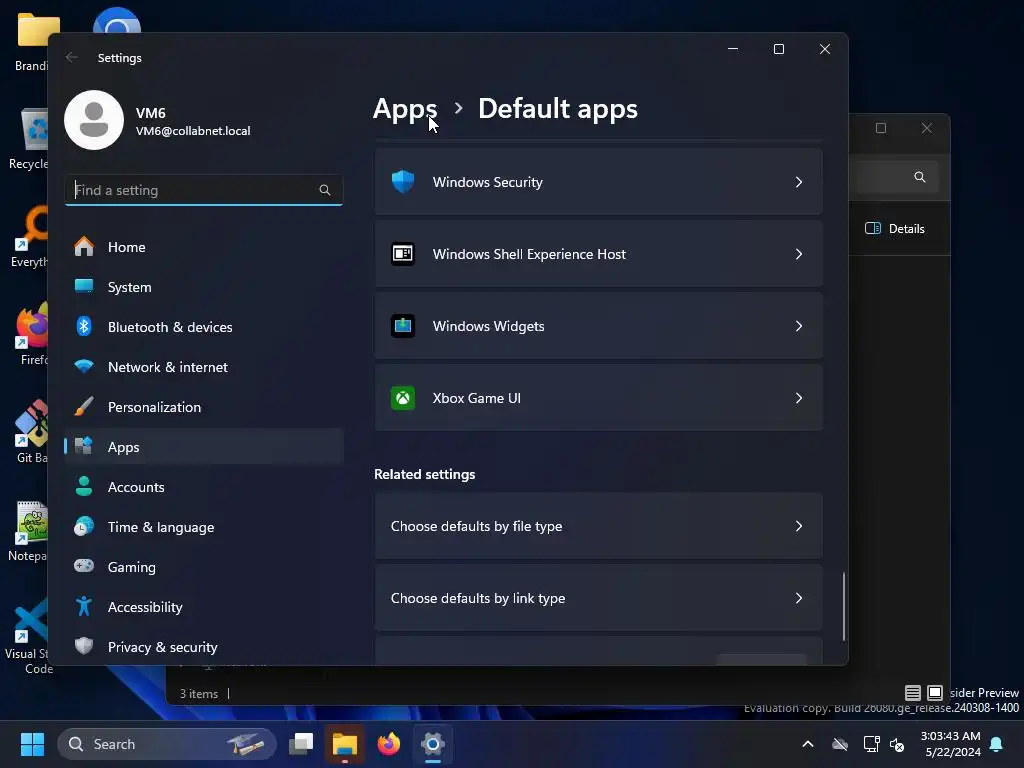Launch Firefox from taskbar
Screen dimensions: 1024x768
[x=389, y=744]
